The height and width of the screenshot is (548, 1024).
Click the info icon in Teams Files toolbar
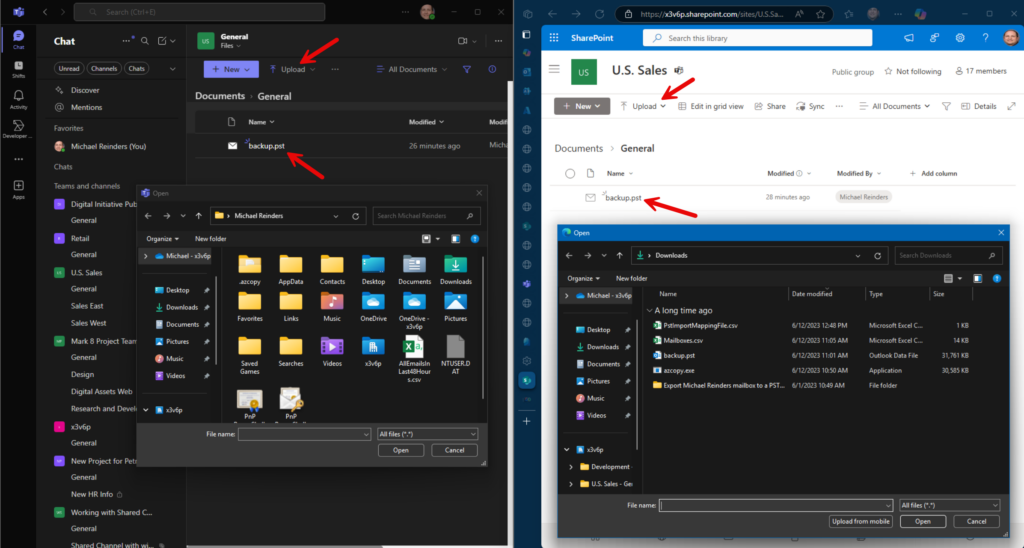tap(492, 69)
